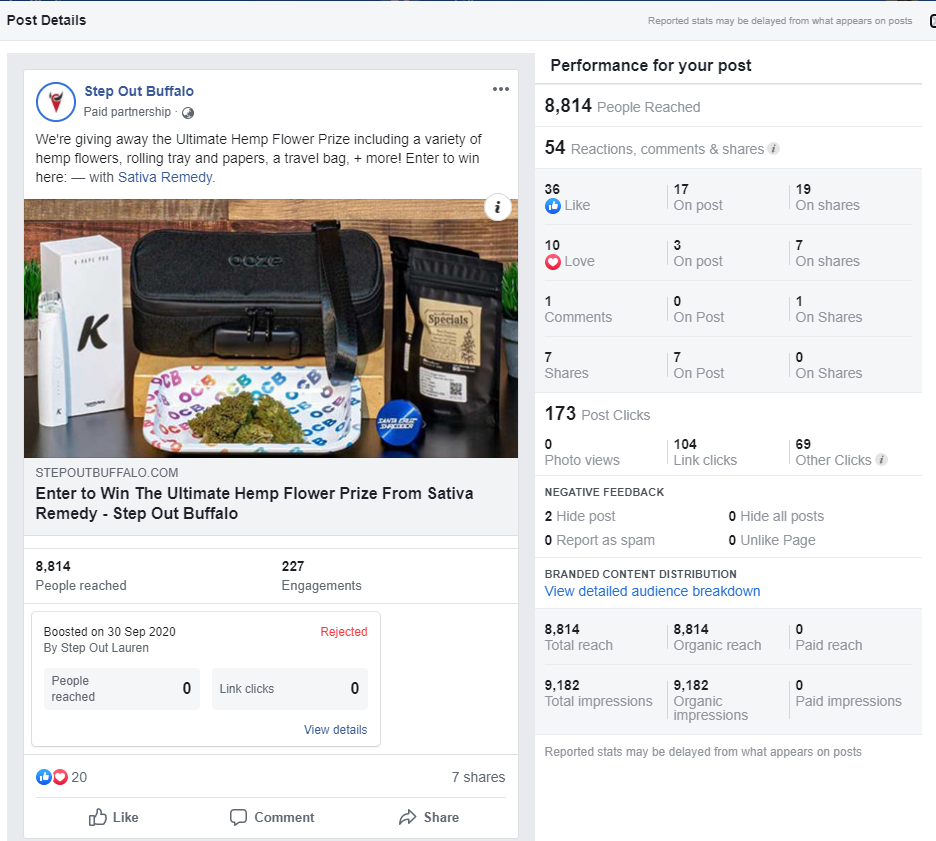Click the 1 Comments stat
This screenshot has width=936, height=841.
coord(578,310)
